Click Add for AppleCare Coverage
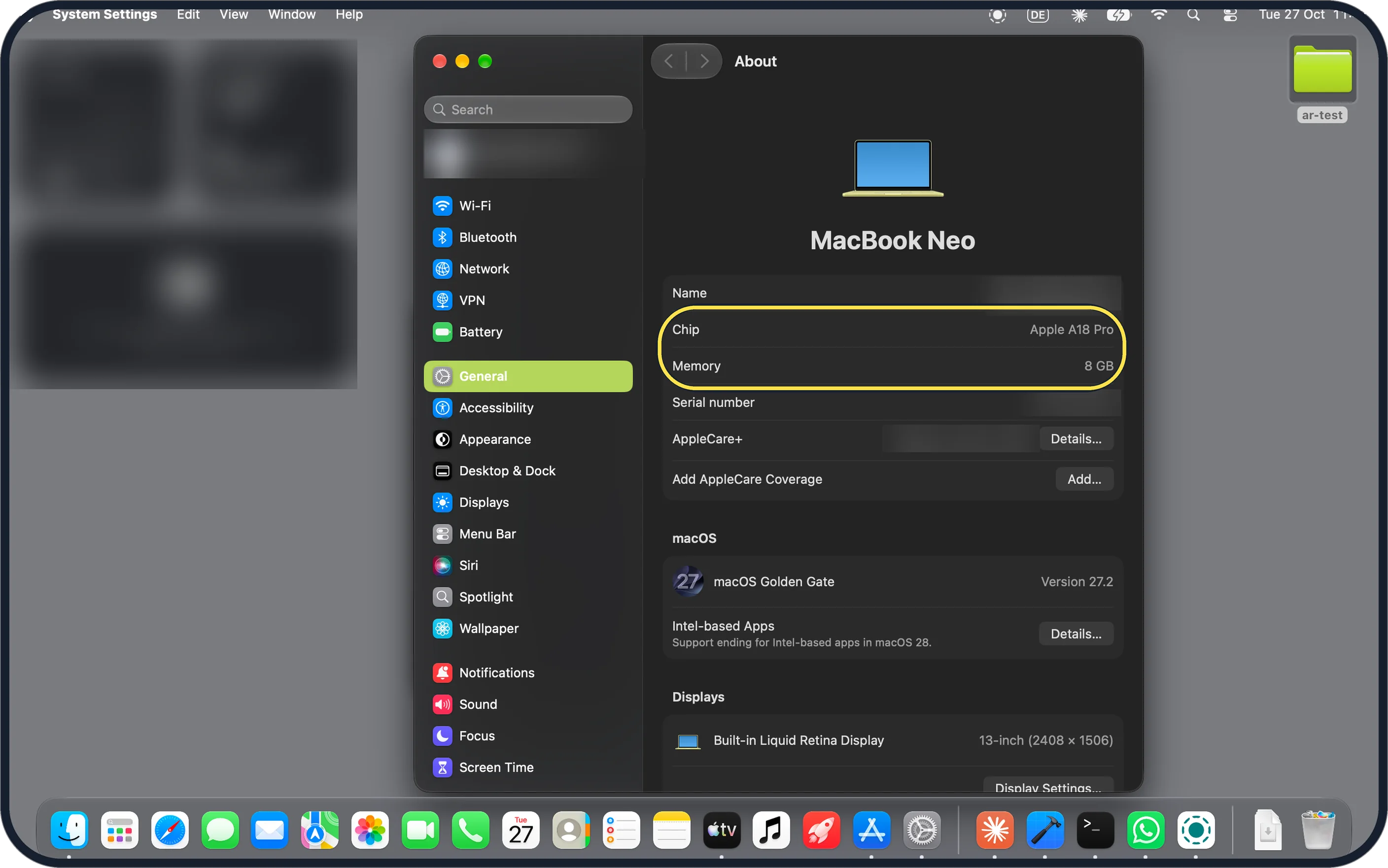 tap(1084, 479)
